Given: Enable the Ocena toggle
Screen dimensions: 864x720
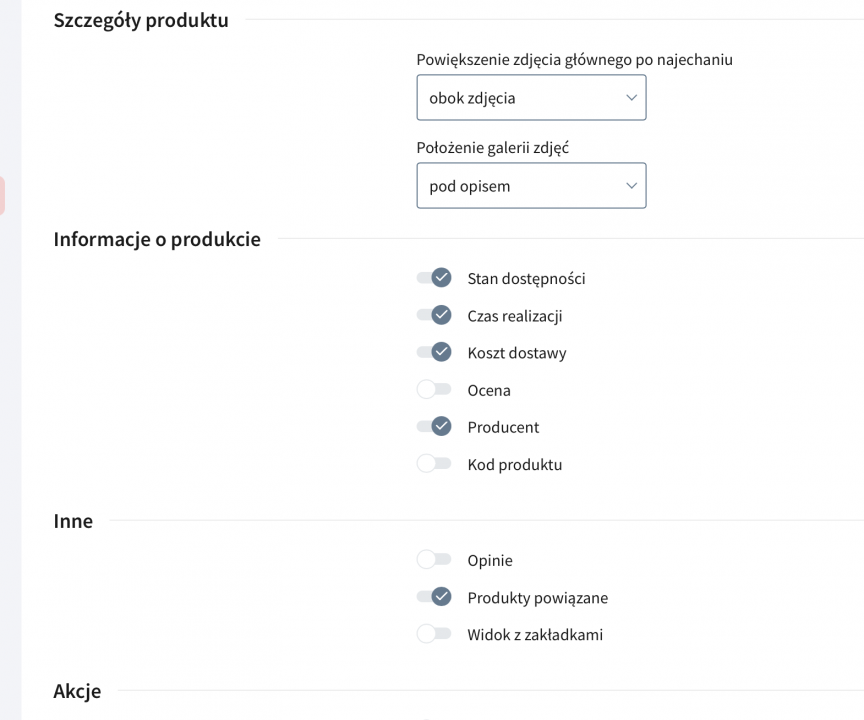Looking at the screenshot, I should coord(434,389).
